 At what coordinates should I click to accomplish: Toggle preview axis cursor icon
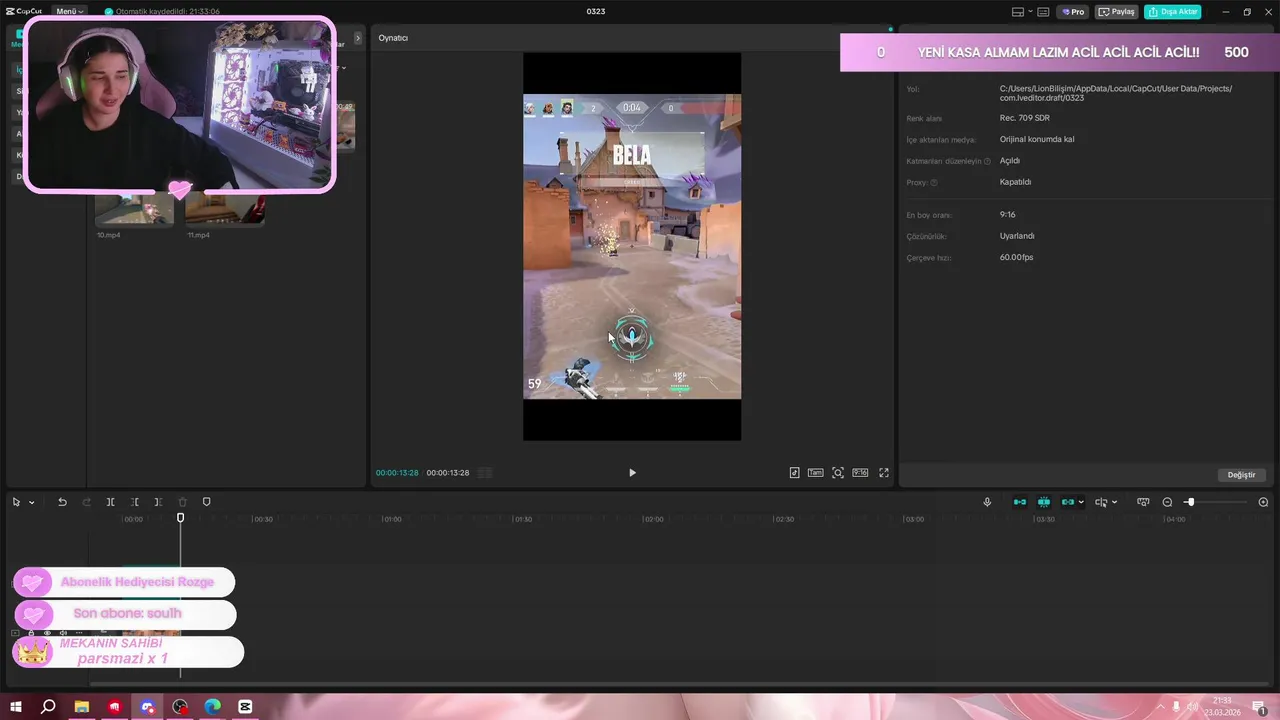click(1100, 502)
